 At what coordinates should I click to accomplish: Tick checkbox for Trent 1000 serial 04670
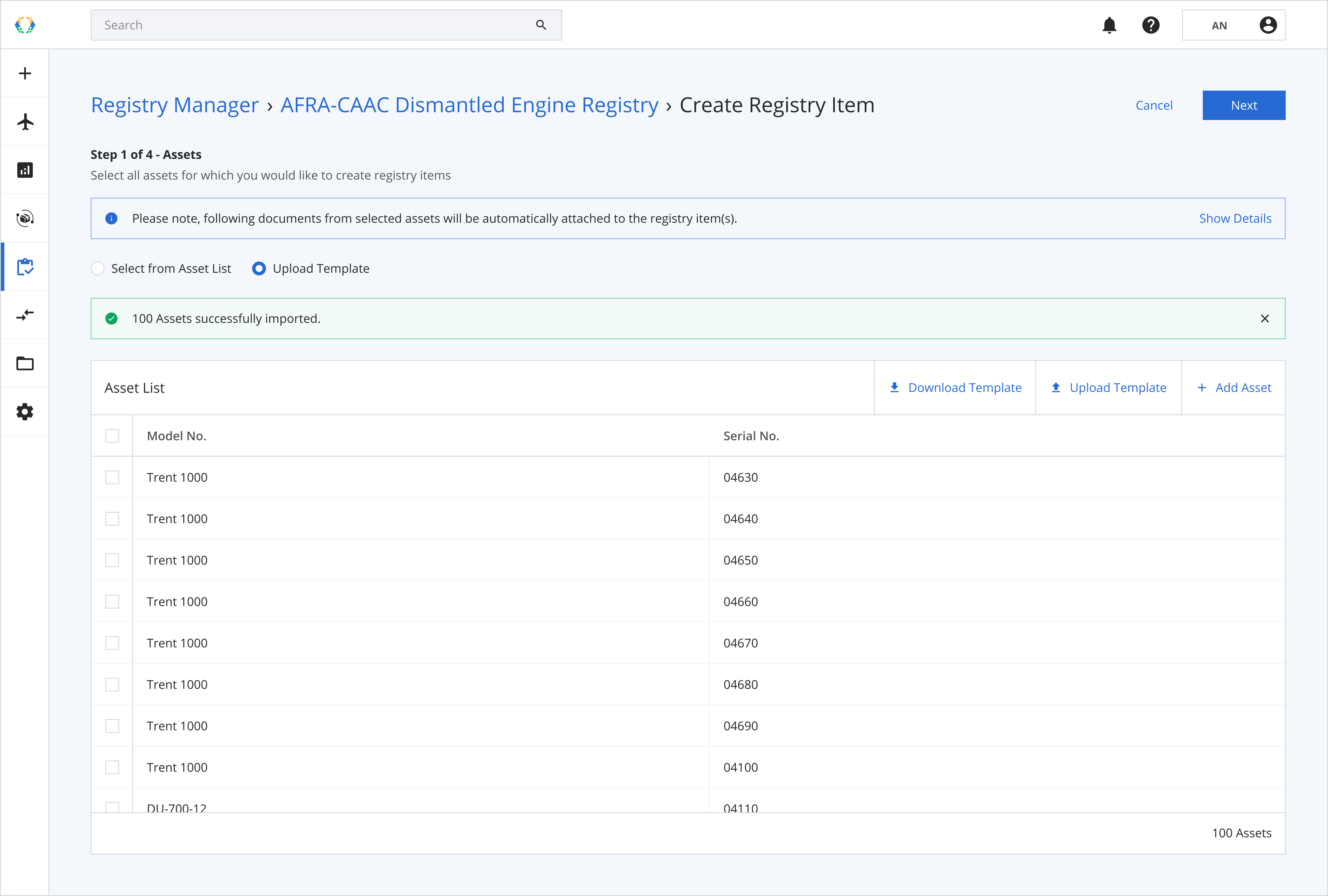(112, 643)
